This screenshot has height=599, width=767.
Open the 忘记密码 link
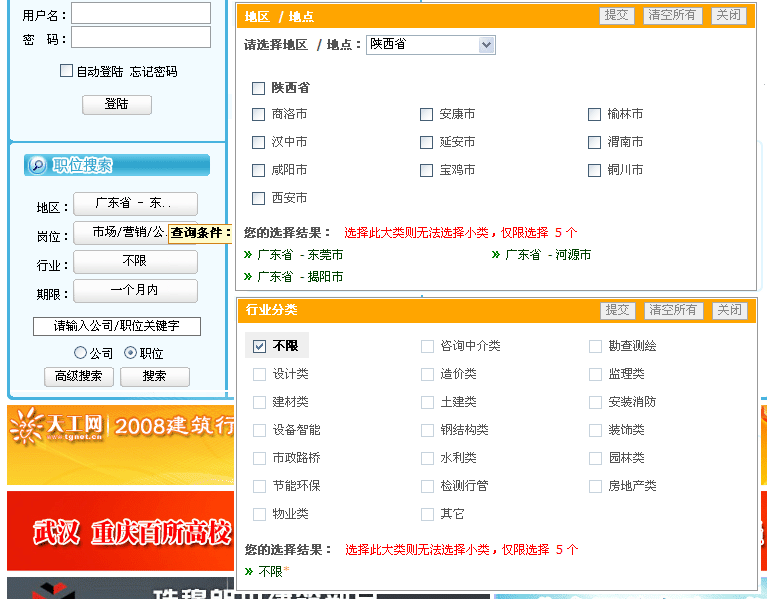click(153, 72)
